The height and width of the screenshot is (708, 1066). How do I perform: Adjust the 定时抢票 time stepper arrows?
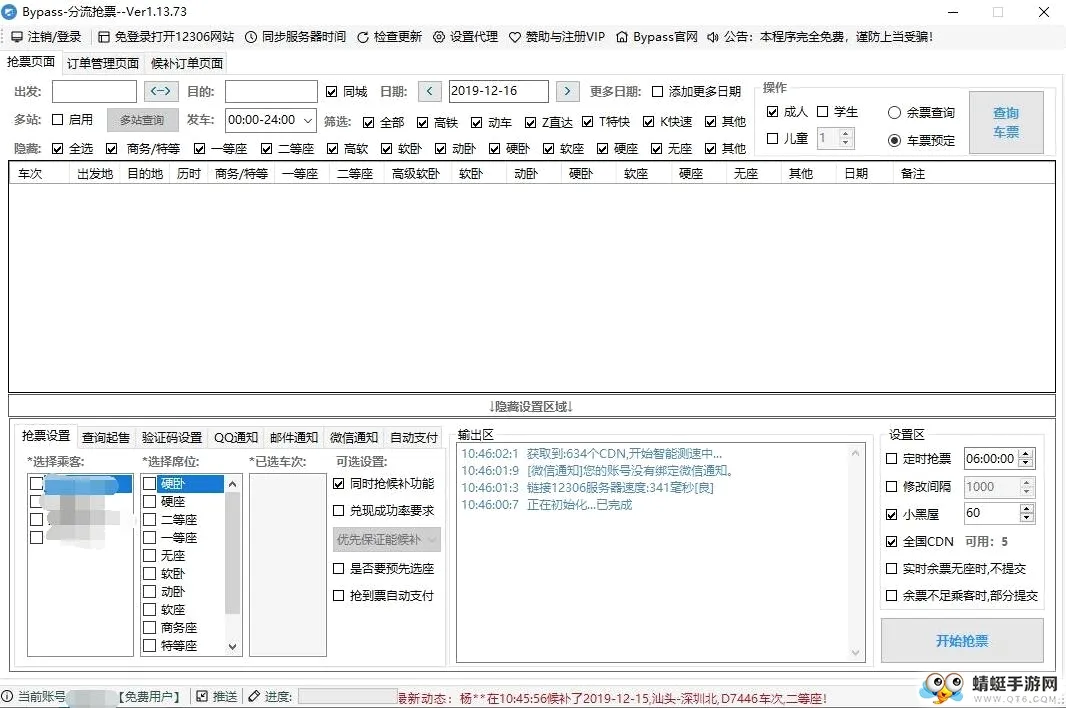click(x=1027, y=459)
